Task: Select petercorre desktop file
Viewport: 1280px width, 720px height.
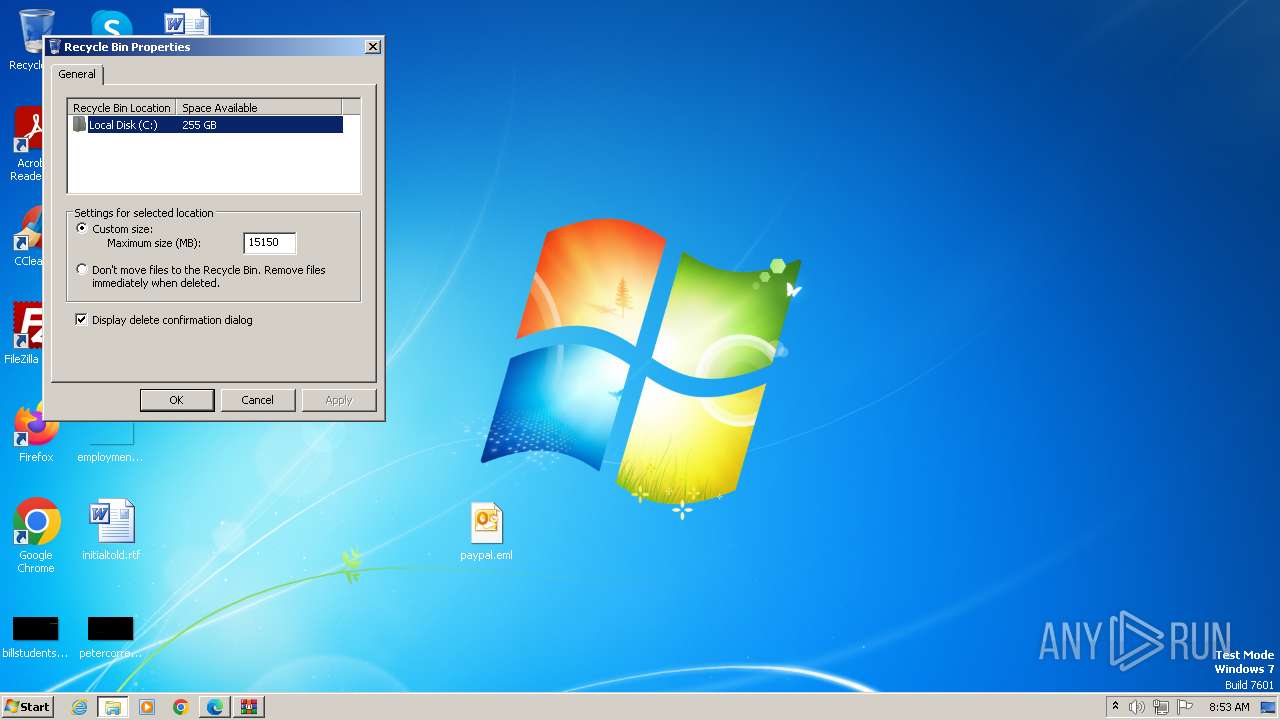Action: 110,637
